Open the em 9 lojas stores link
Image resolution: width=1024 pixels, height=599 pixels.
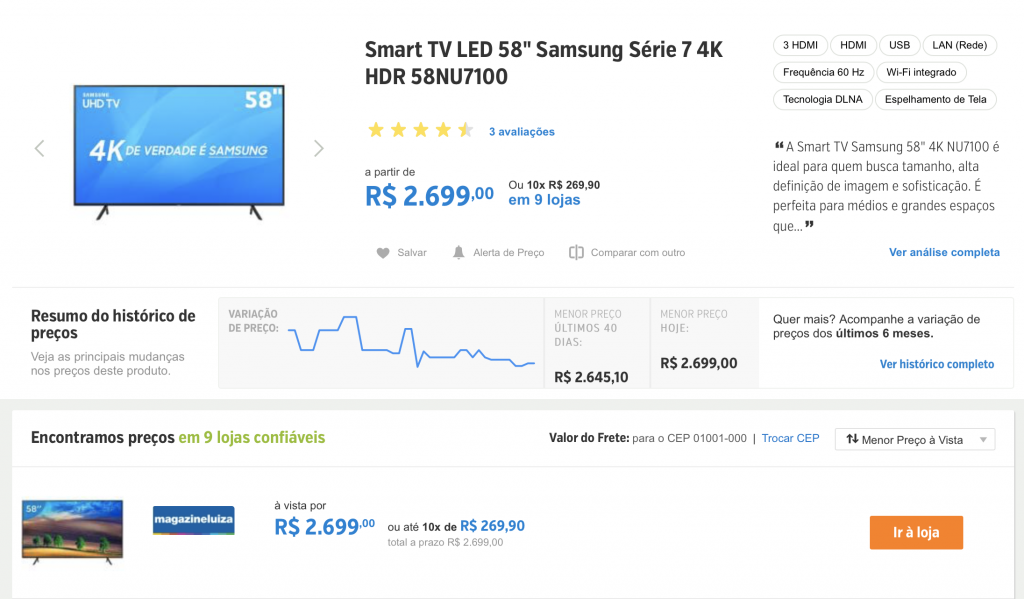tap(544, 200)
